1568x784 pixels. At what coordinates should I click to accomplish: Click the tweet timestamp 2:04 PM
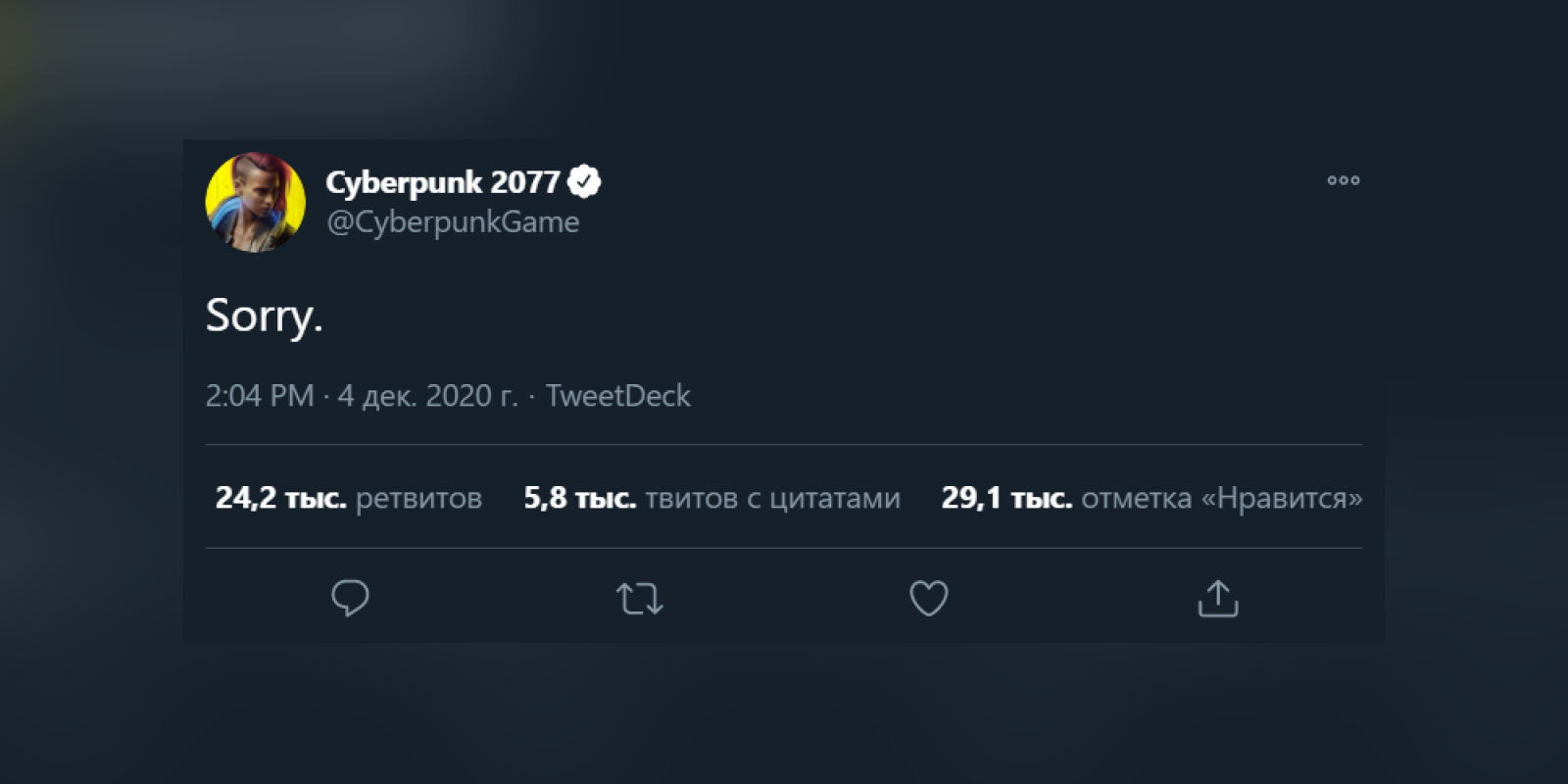point(258,395)
